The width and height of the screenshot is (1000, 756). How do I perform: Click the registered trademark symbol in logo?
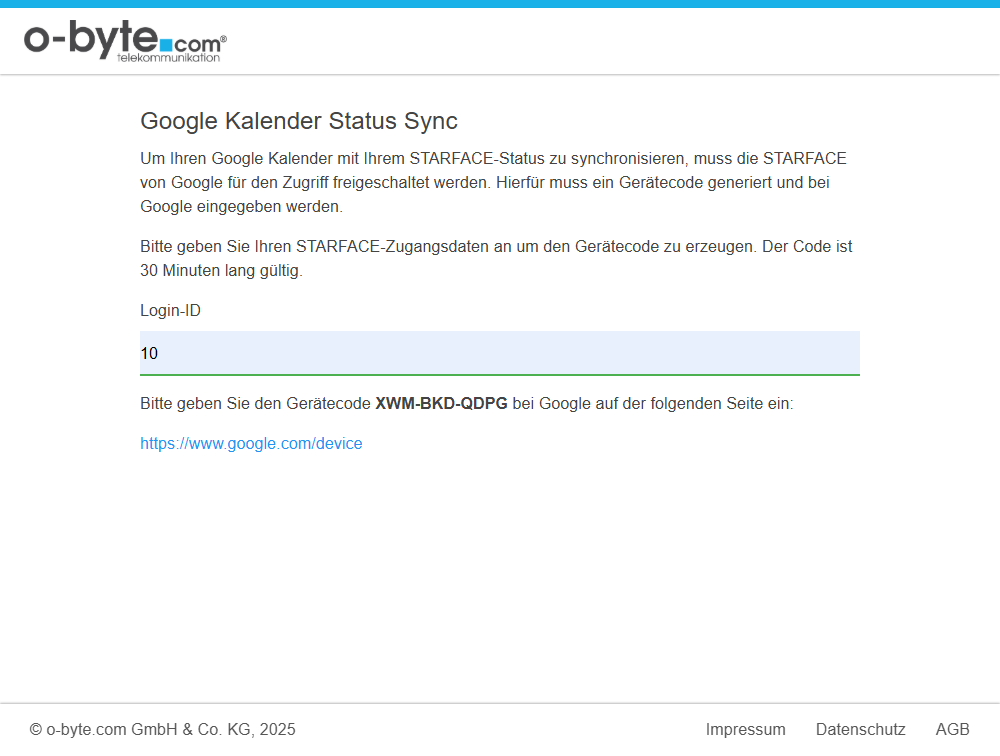click(223, 40)
